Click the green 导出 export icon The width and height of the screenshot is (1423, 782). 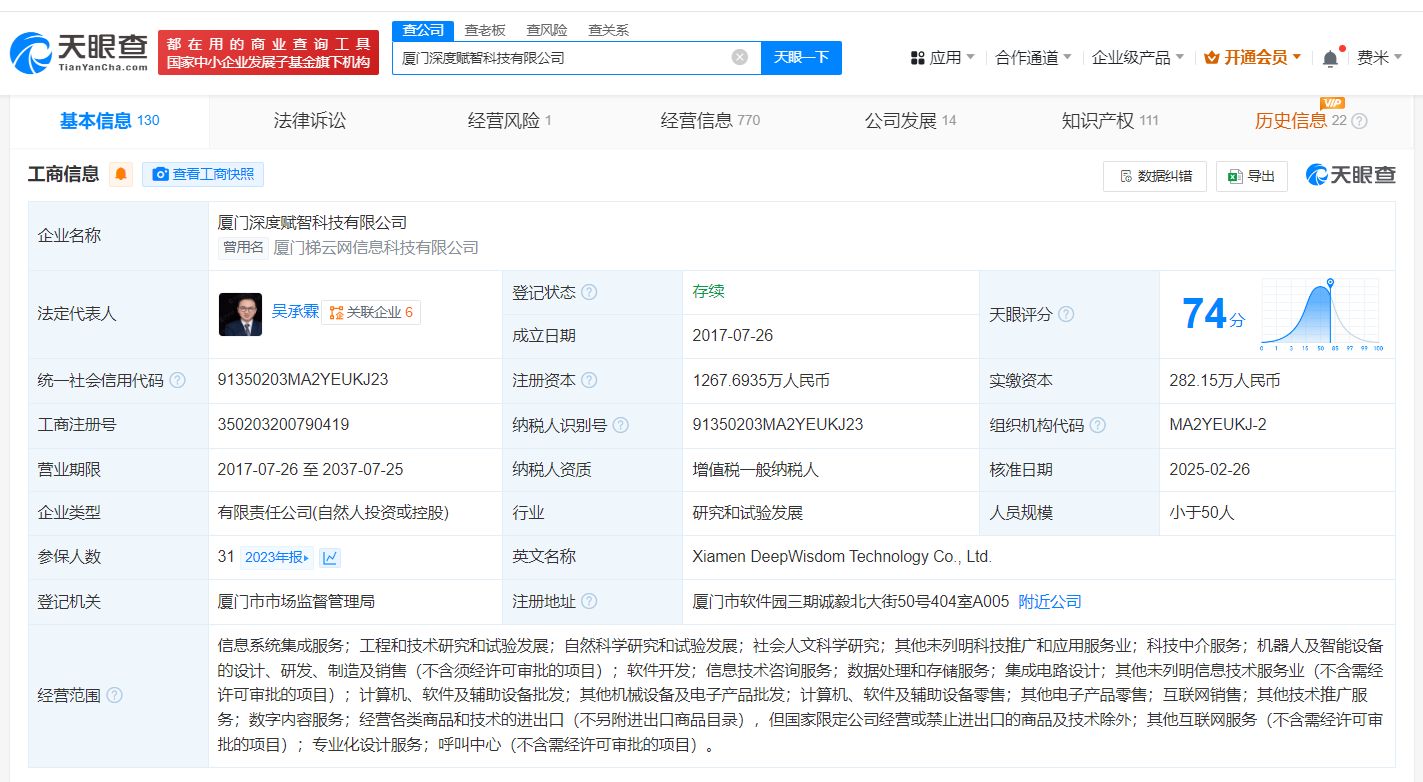coord(1232,175)
